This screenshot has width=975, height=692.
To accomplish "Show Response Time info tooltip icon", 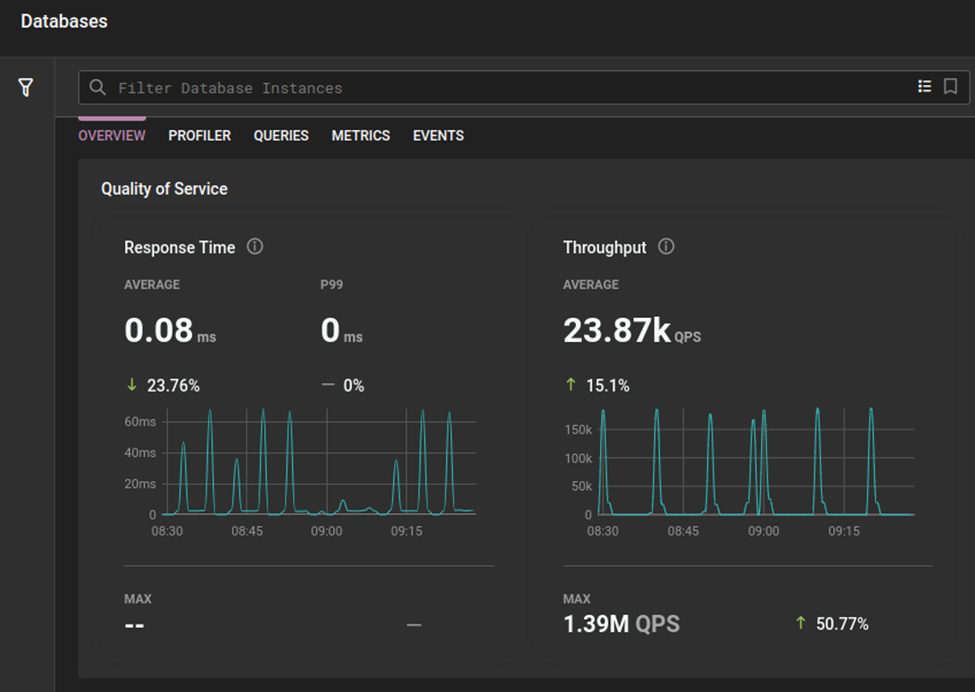I will click(255, 246).
